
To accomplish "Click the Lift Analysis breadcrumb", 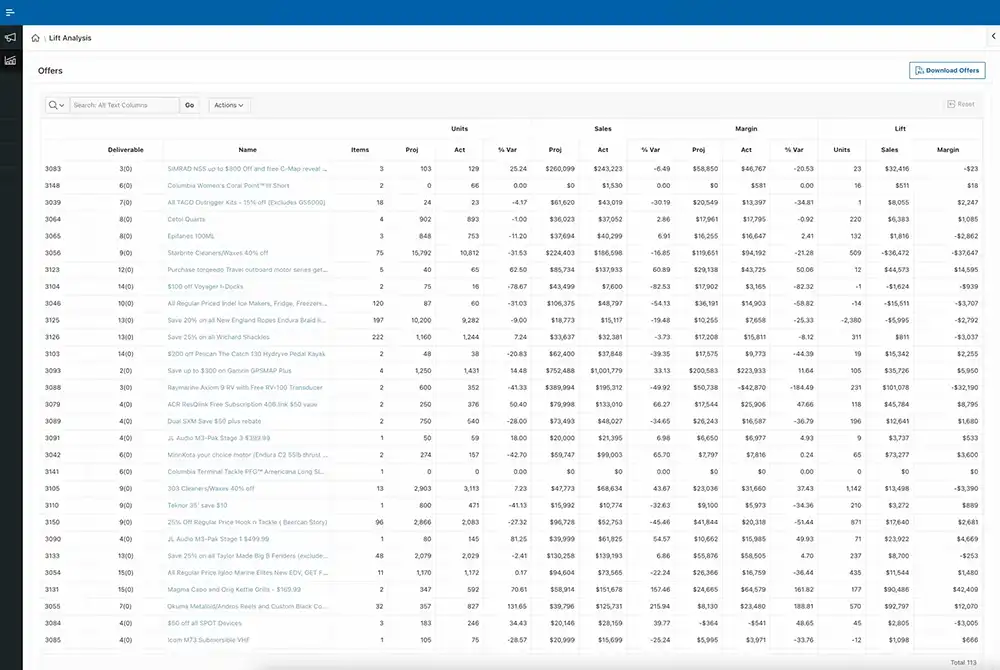I will 70,38.
